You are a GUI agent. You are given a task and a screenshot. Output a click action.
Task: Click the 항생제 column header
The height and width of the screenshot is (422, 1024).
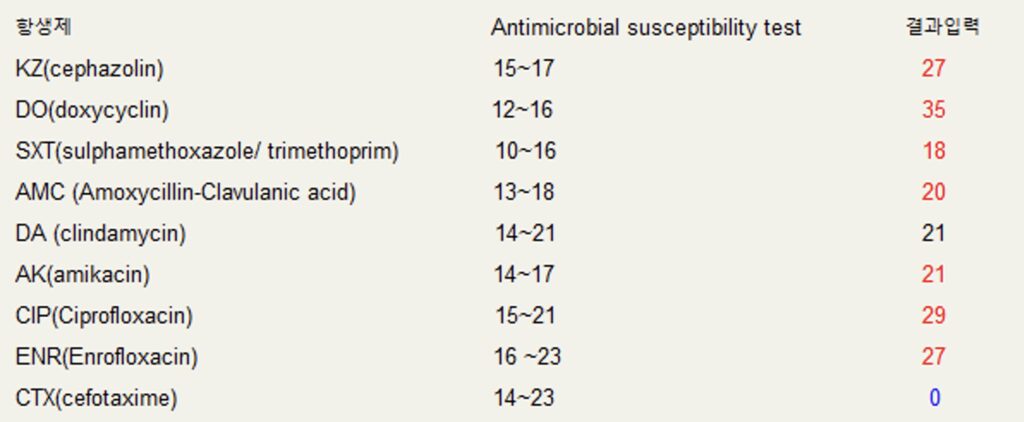coord(43,27)
